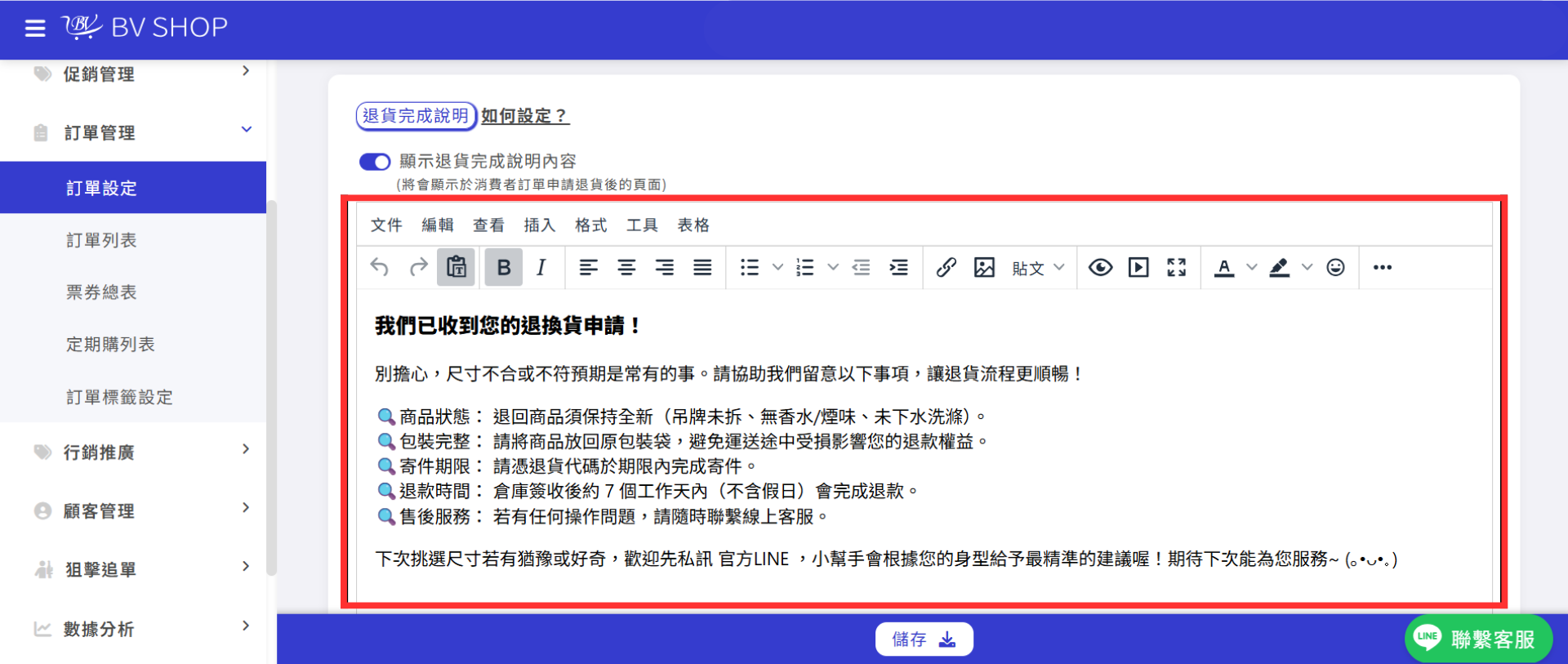Screen dimensions: 1568x664
Task: Expand the 顧客管理 sidebar section
Action: pos(133,510)
